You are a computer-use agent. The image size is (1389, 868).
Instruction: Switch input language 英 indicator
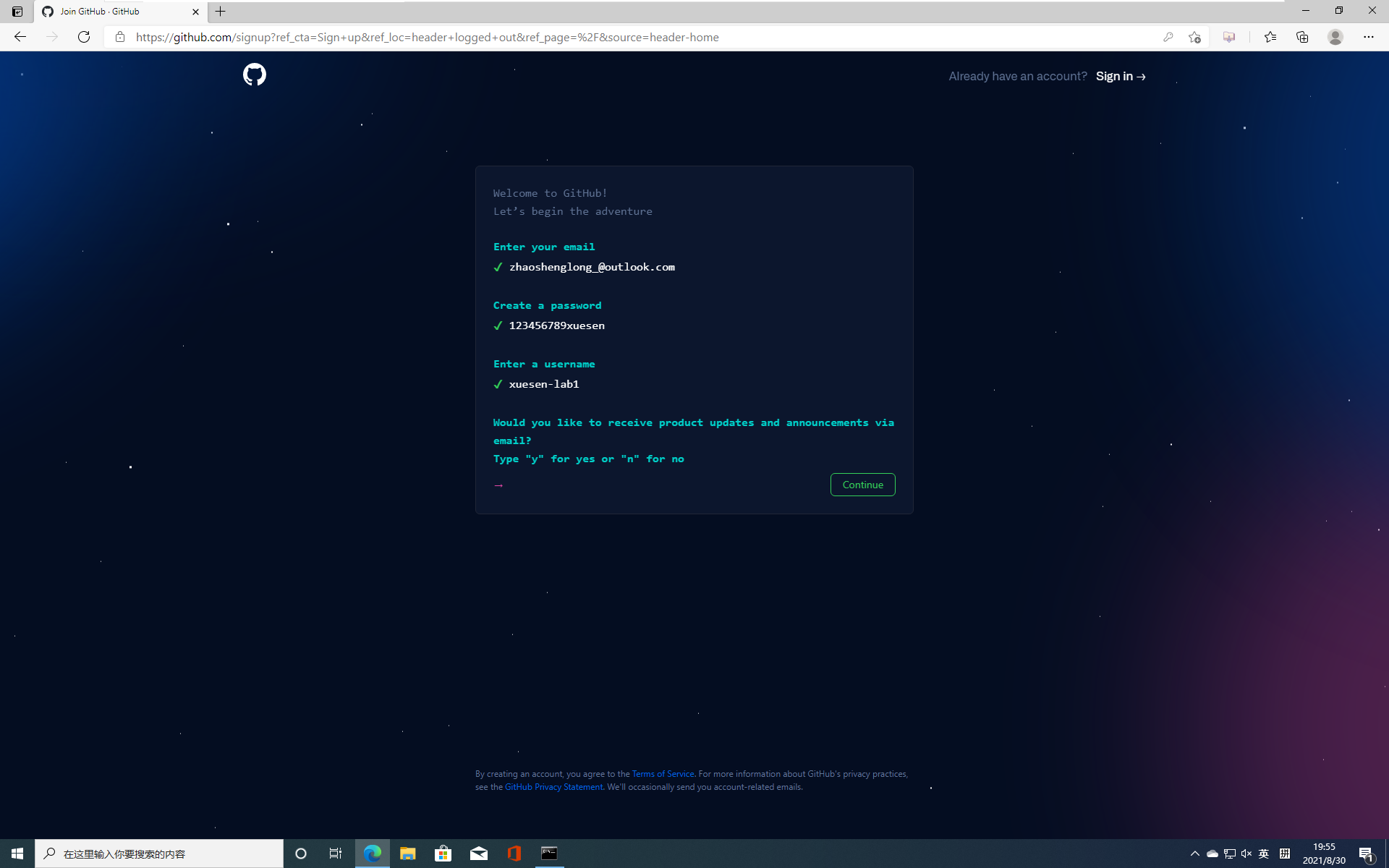pyautogui.click(x=1264, y=854)
